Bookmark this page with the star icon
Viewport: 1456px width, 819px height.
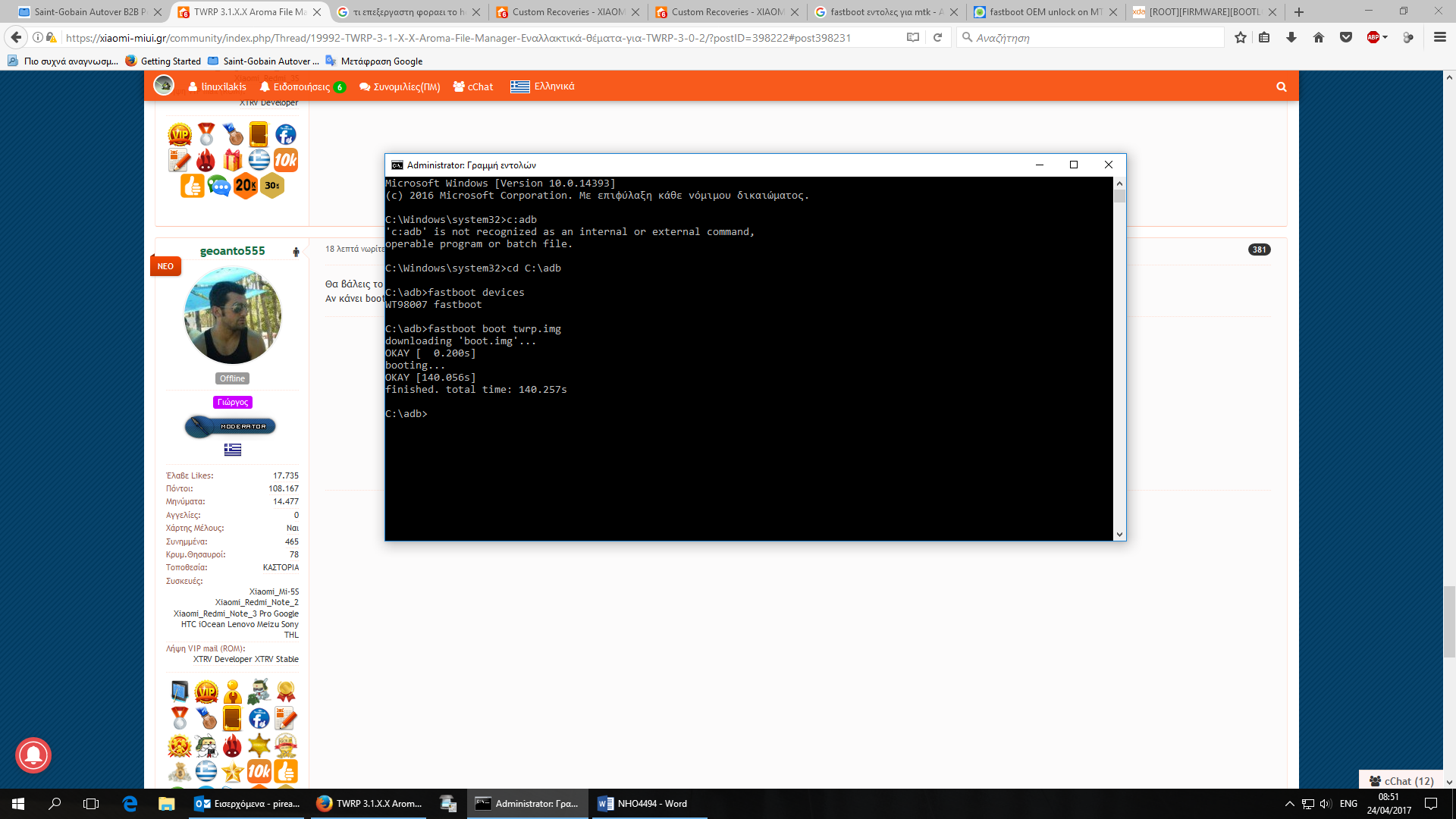1240,37
